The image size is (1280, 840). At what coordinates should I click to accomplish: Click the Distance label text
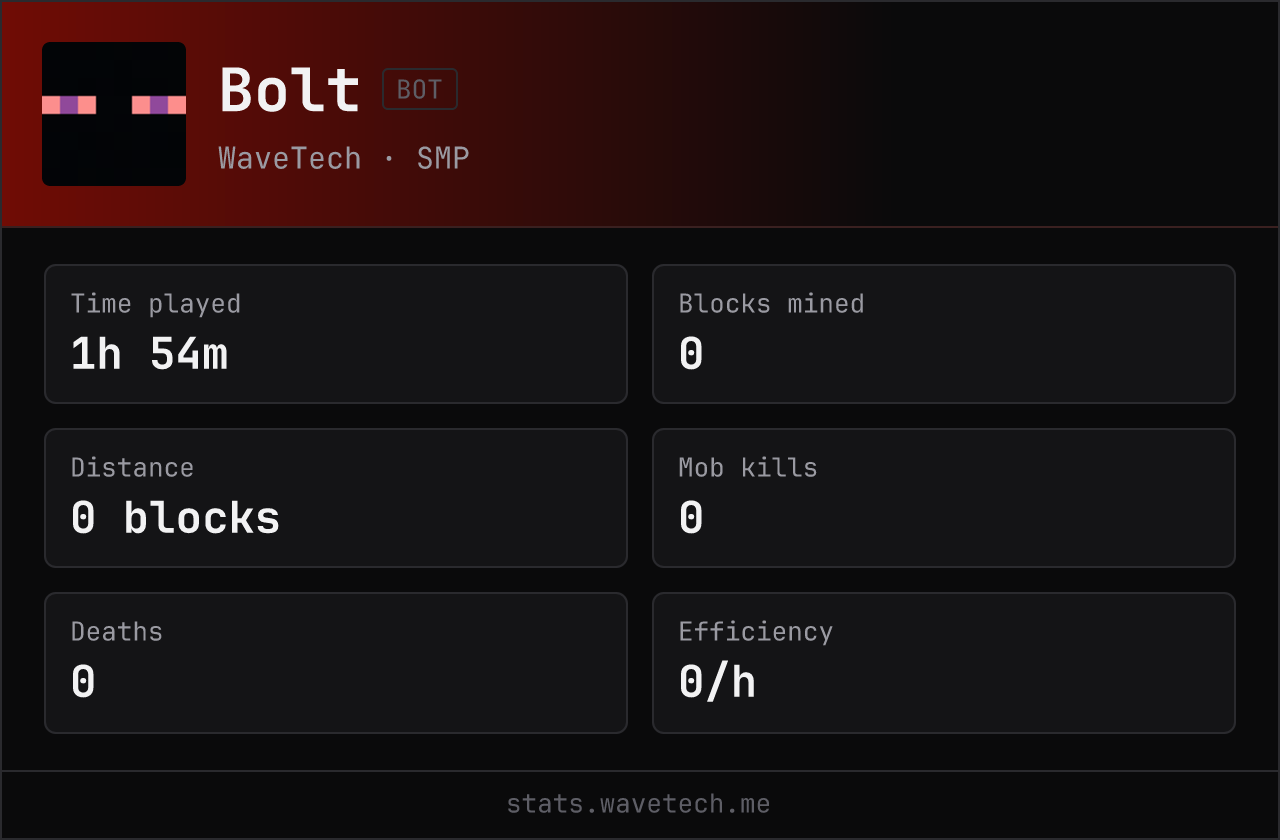click(132, 468)
